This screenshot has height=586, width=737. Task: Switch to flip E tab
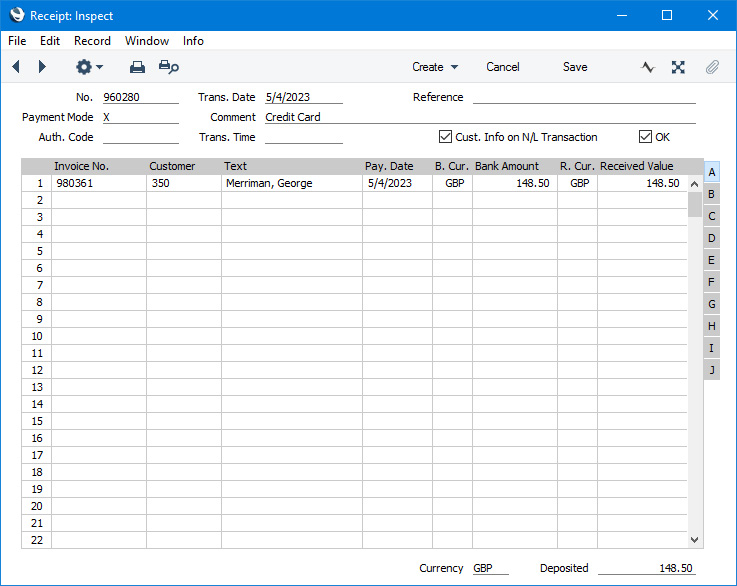coord(712,260)
